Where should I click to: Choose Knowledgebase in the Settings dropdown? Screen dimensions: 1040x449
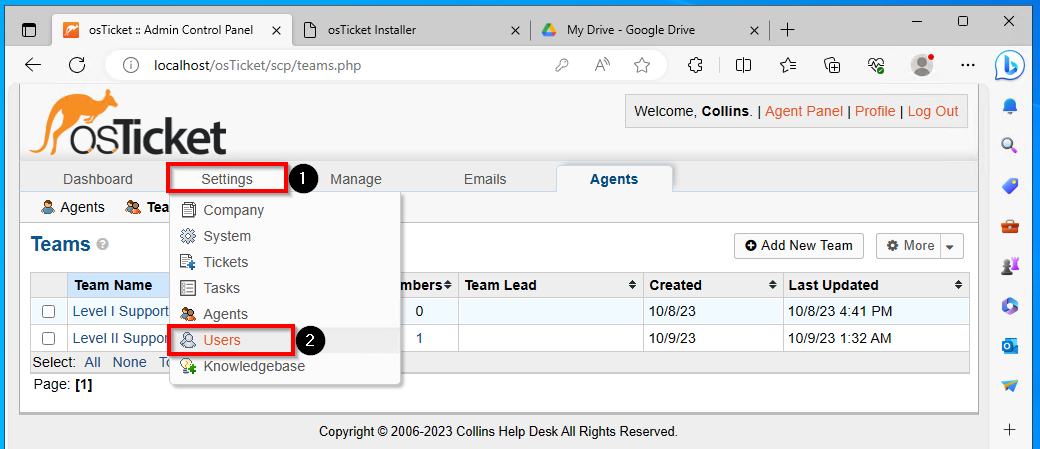coord(254,366)
